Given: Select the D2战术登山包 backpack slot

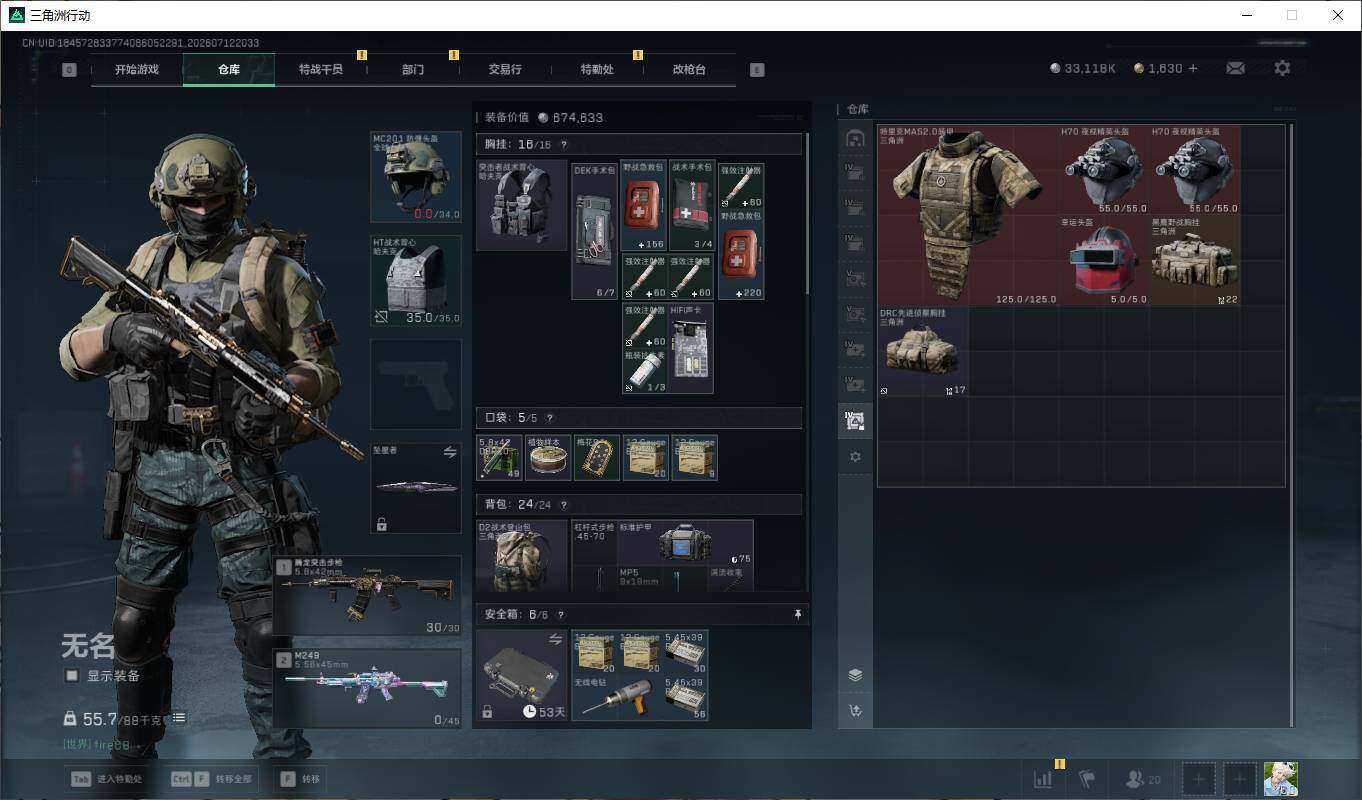Looking at the screenshot, I should pyautogui.click(x=522, y=555).
